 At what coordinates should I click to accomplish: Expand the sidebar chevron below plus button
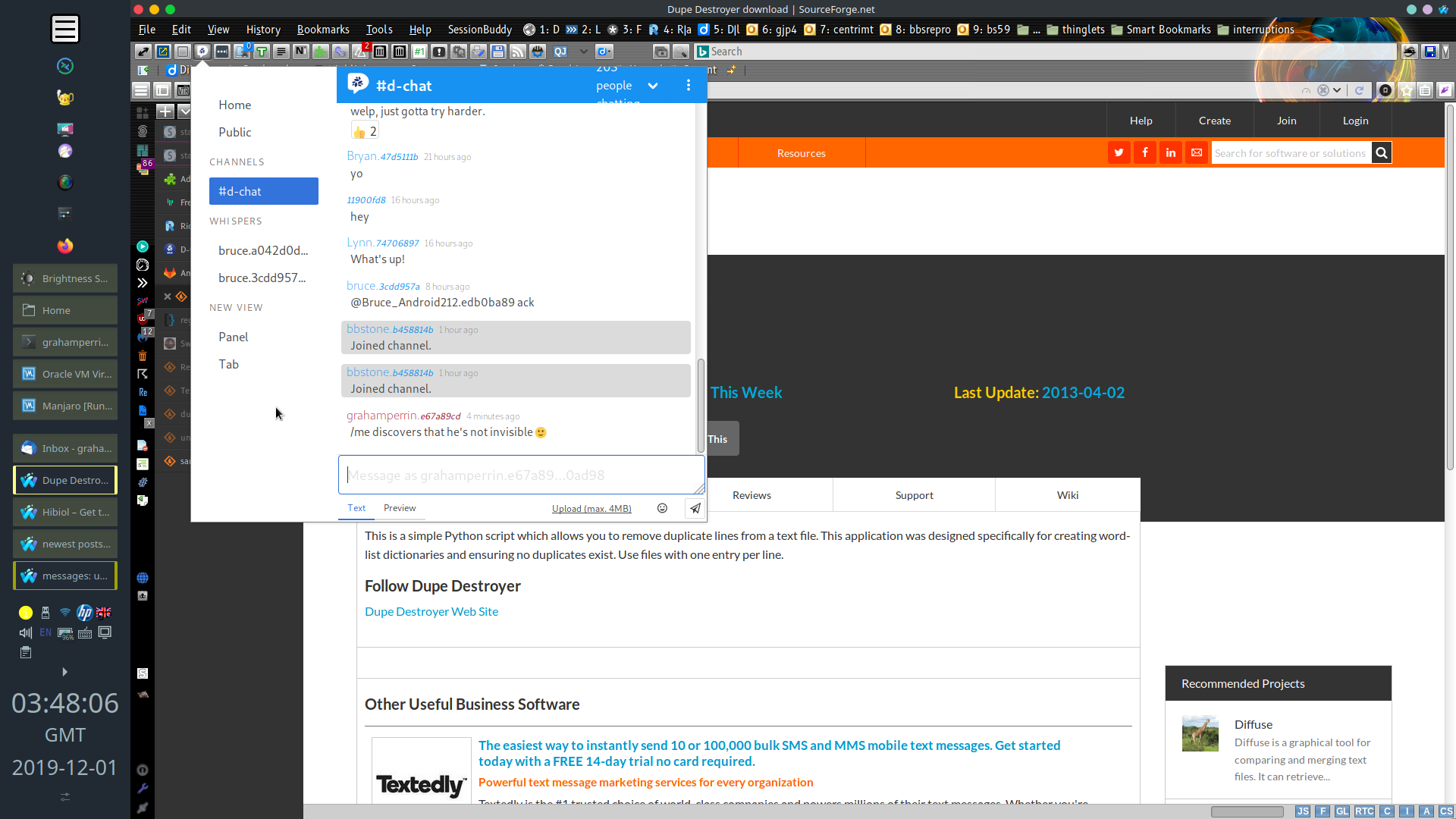185,111
